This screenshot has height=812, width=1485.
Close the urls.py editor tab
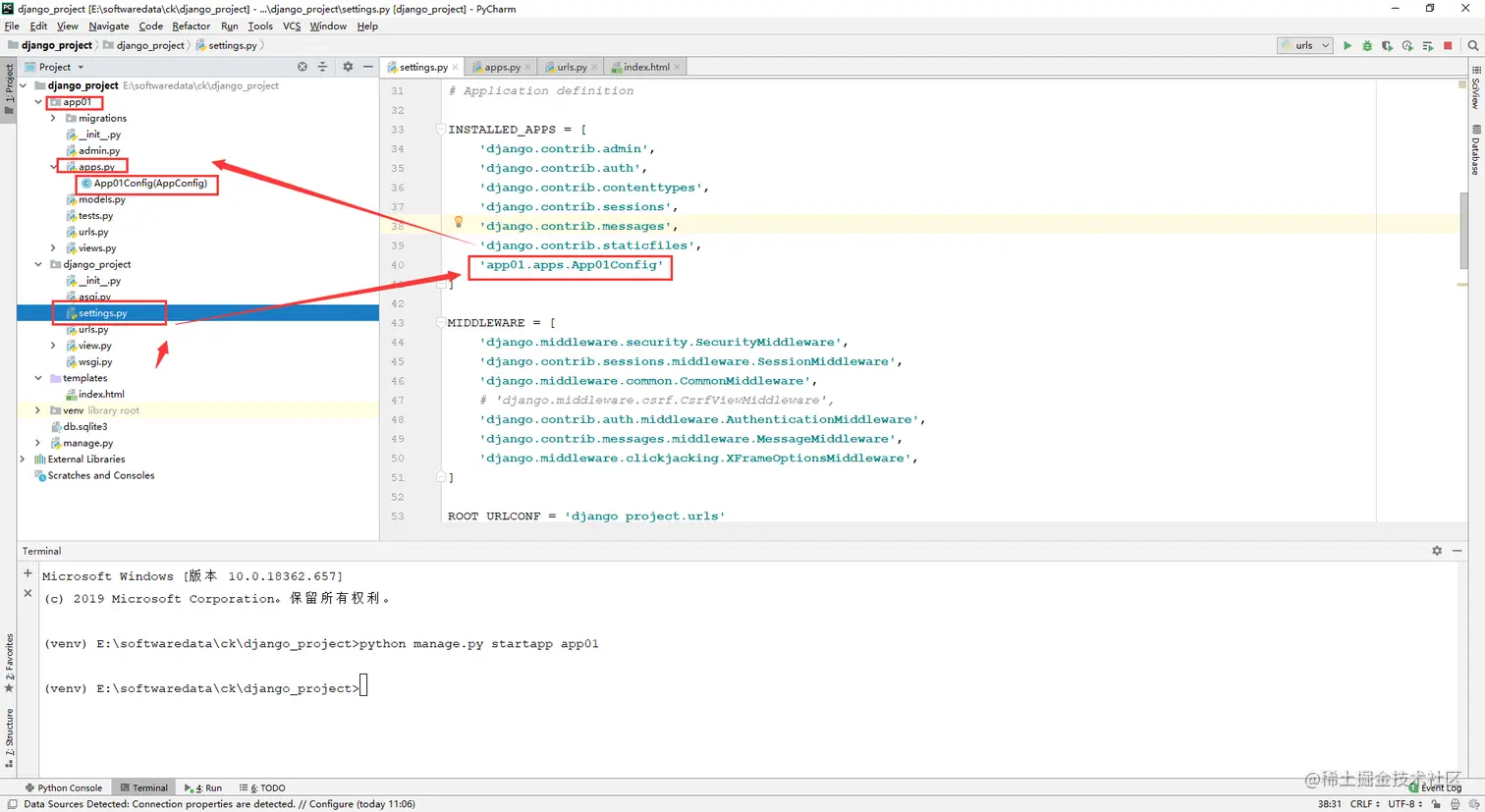coord(594,68)
